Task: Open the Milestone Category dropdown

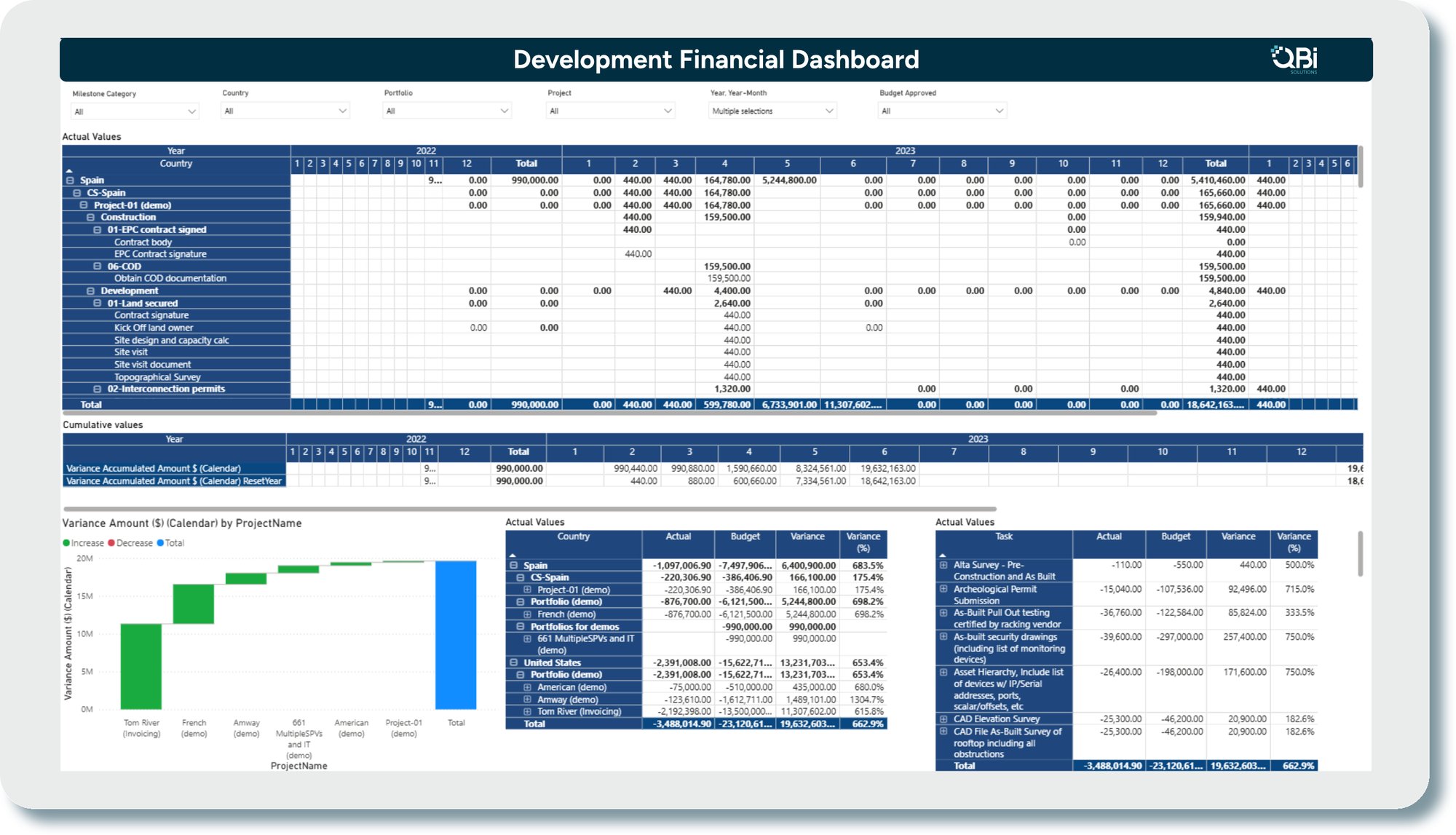Action: (193, 111)
